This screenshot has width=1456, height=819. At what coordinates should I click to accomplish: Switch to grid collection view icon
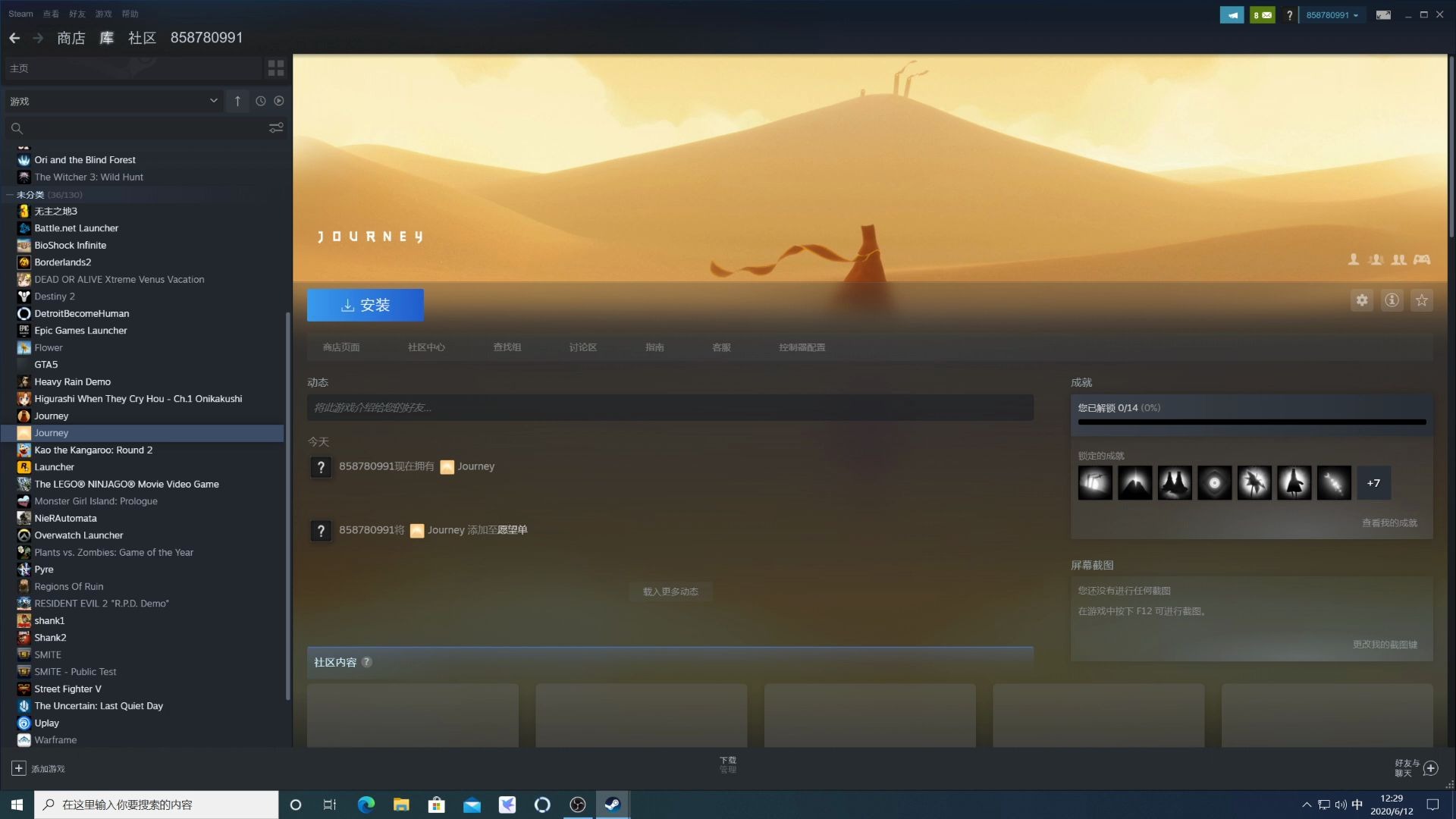[276, 68]
